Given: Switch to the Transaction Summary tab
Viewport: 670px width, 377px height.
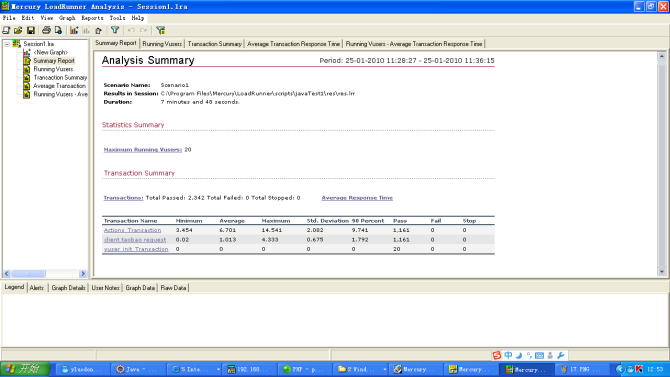Looking at the screenshot, I should click(215, 44).
